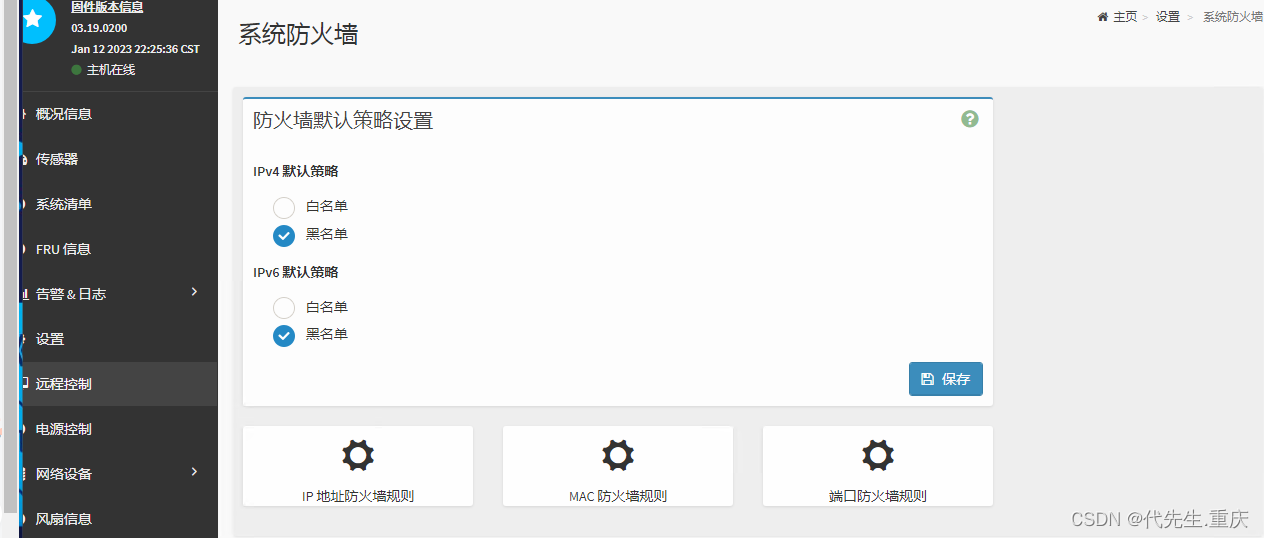Click 系统防火墙 breadcrumb entry
Screen dimensions: 1264x538
pyautogui.click(x=1233, y=17)
